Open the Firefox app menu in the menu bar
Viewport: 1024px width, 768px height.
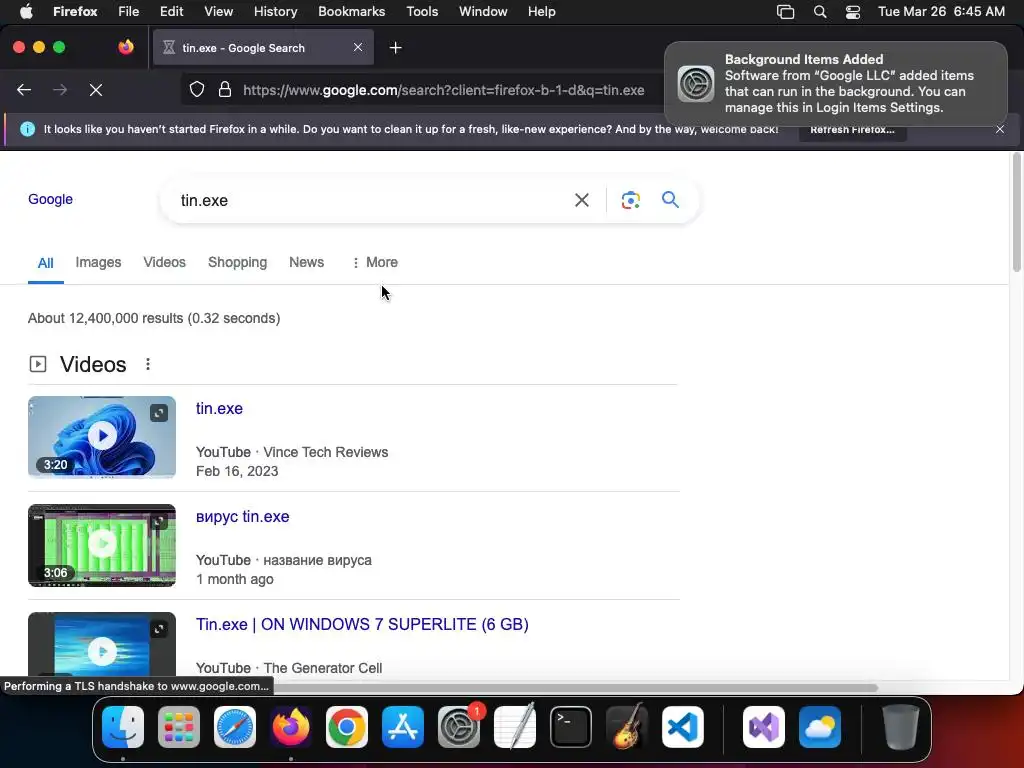tap(75, 12)
